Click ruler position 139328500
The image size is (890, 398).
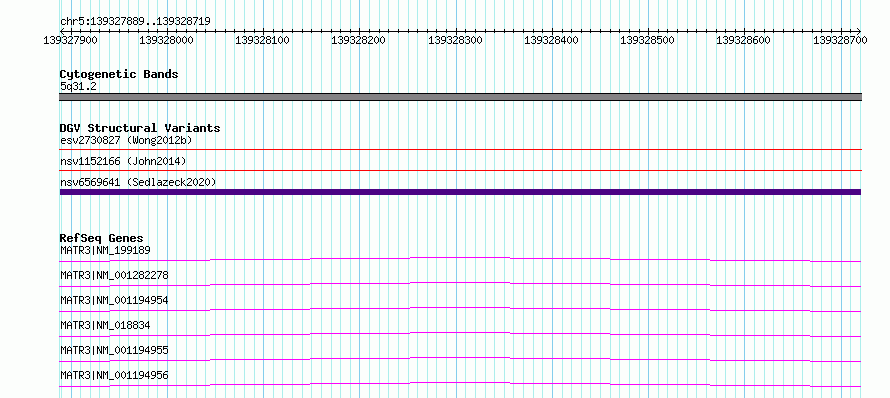[648, 40]
